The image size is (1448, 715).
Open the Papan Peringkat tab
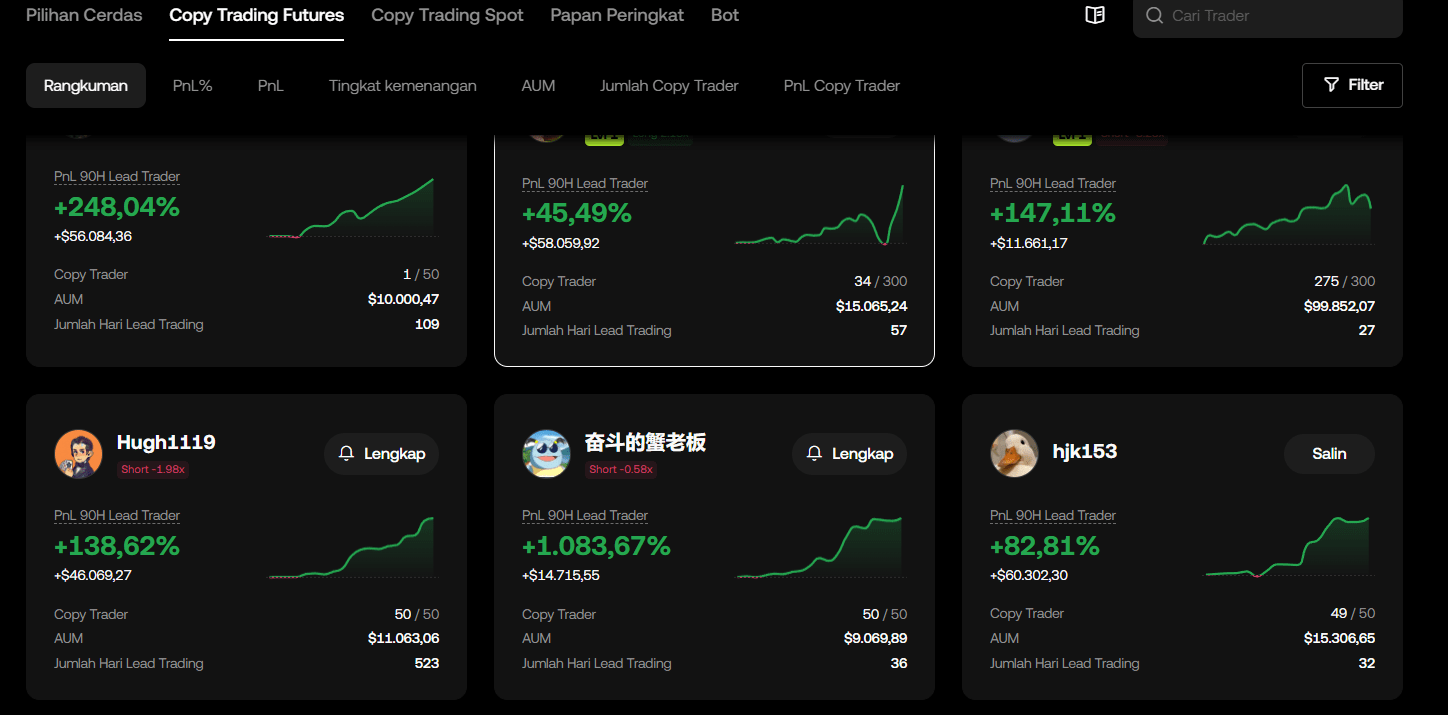pos(617,15)
